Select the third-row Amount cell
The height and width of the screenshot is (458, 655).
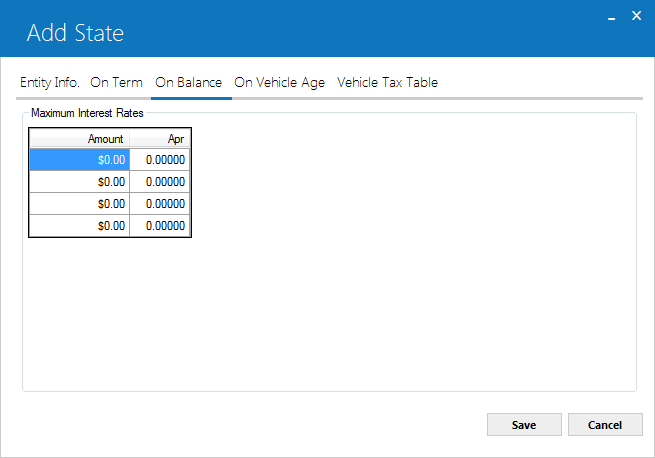click(x=79, y=204)
